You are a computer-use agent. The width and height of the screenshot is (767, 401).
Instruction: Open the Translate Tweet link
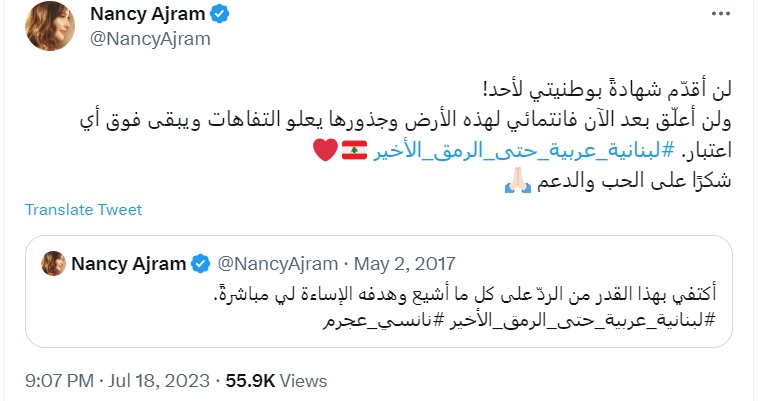83,210
